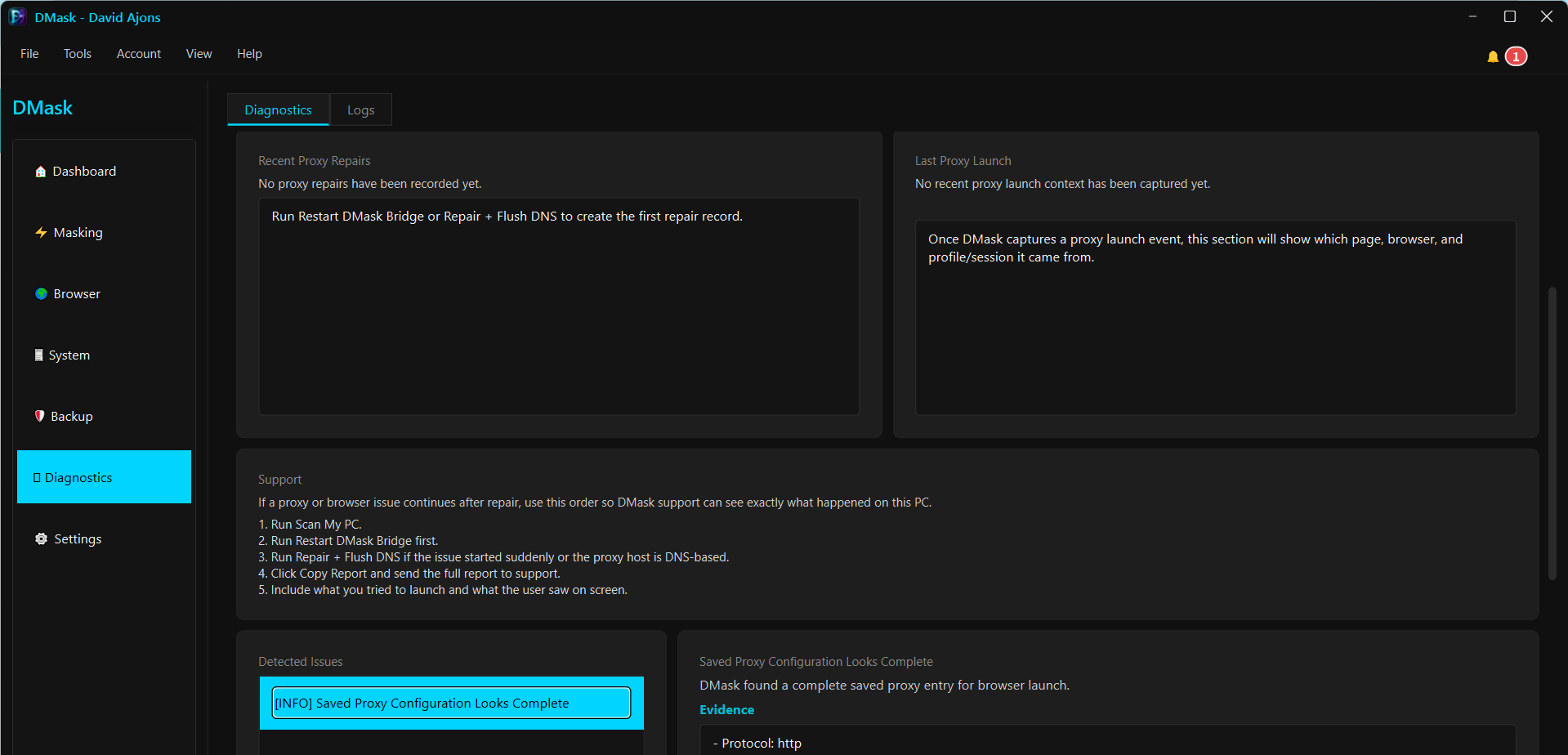The width and height of the screenshot is (1568, 755).
Task: Open the Help menu
Action: [249, 54]
